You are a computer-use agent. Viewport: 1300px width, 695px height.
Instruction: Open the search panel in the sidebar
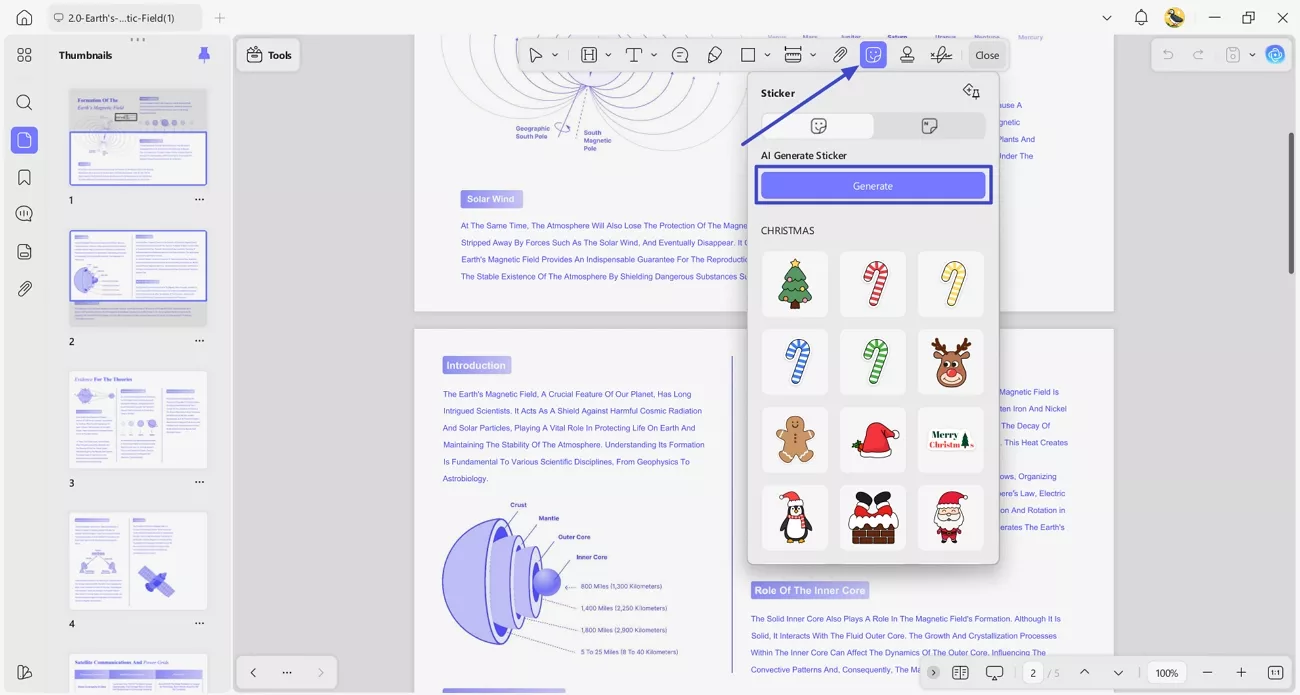pos(24,102)
